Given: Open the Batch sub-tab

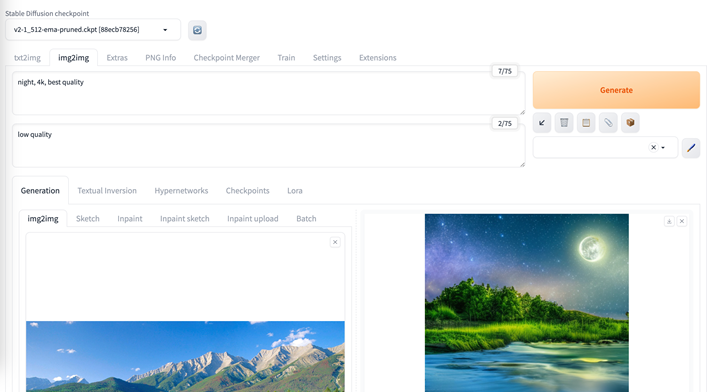Looking at the screenshot, I should click(306, 218).
